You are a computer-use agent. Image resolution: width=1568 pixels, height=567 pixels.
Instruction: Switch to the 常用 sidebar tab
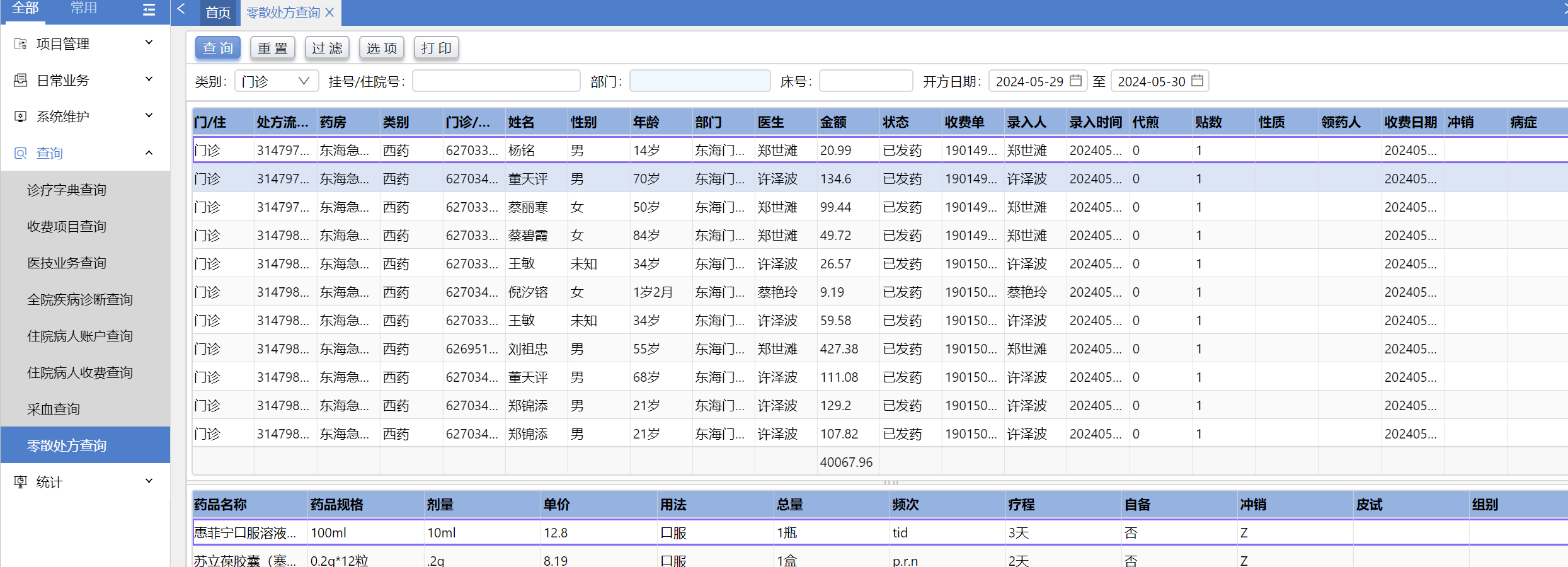tap(84, 8)
